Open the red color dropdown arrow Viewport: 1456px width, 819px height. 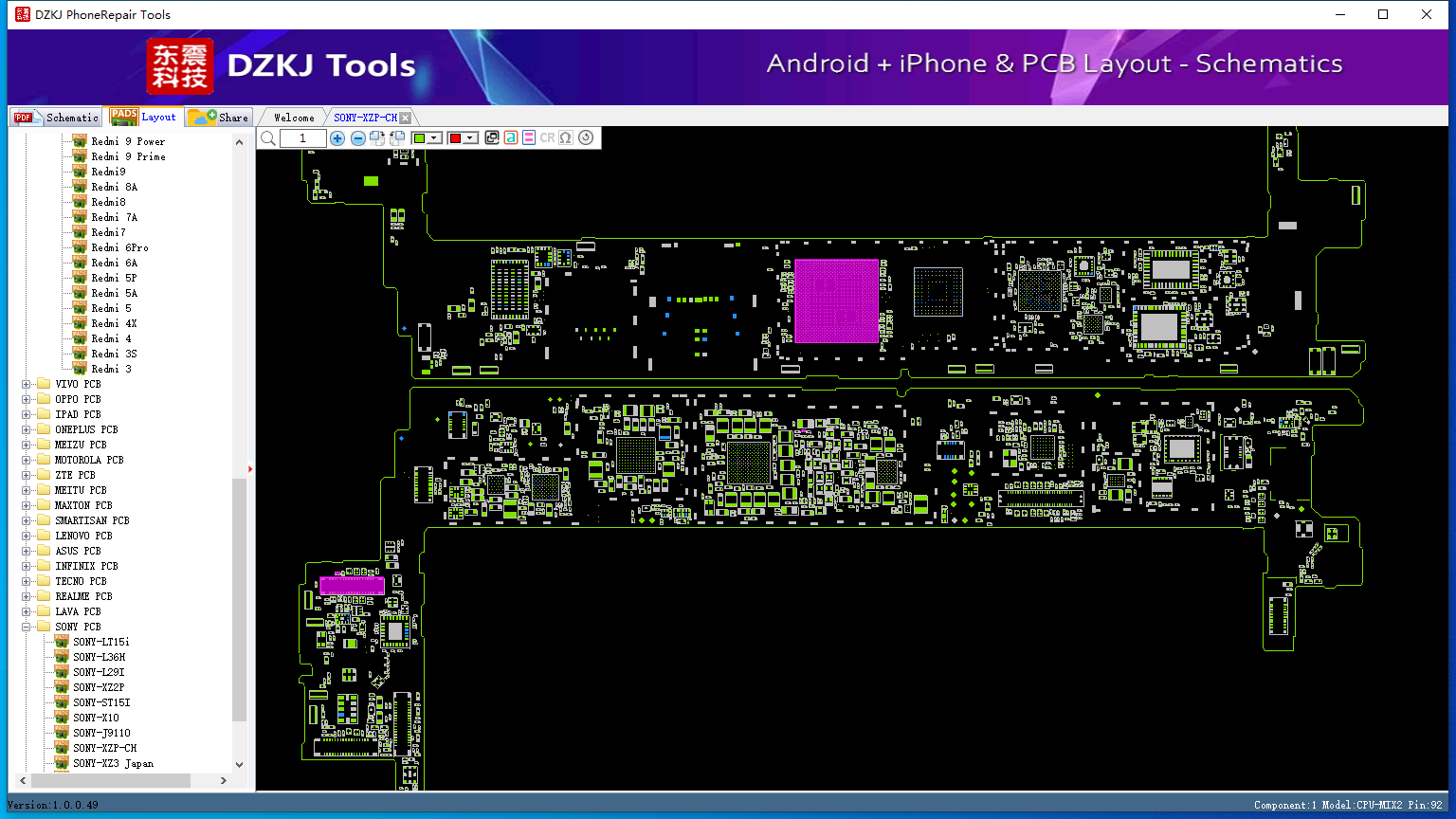(470, 138)
